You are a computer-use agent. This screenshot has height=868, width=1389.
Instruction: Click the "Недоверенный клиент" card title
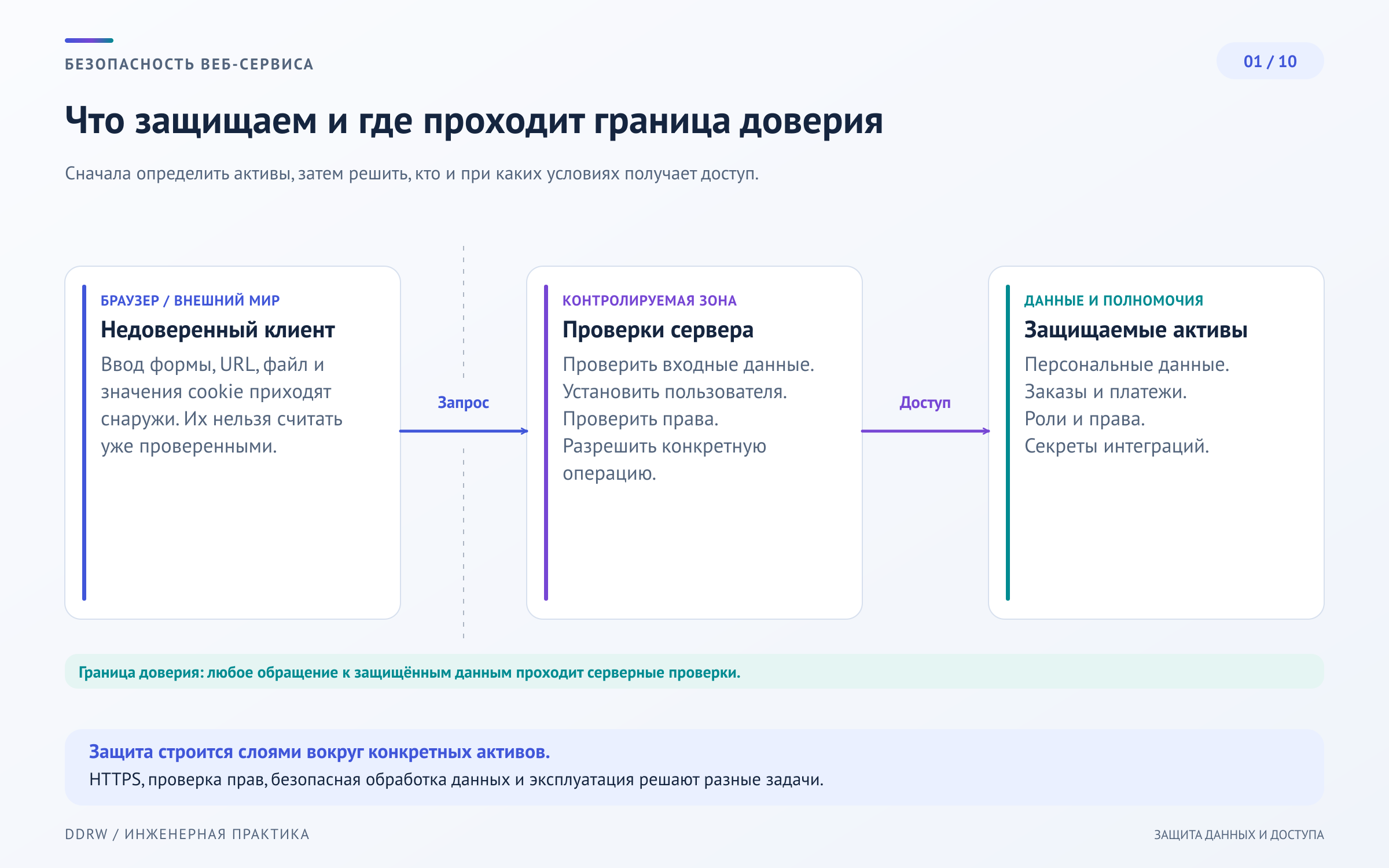(x=218, y=330)
